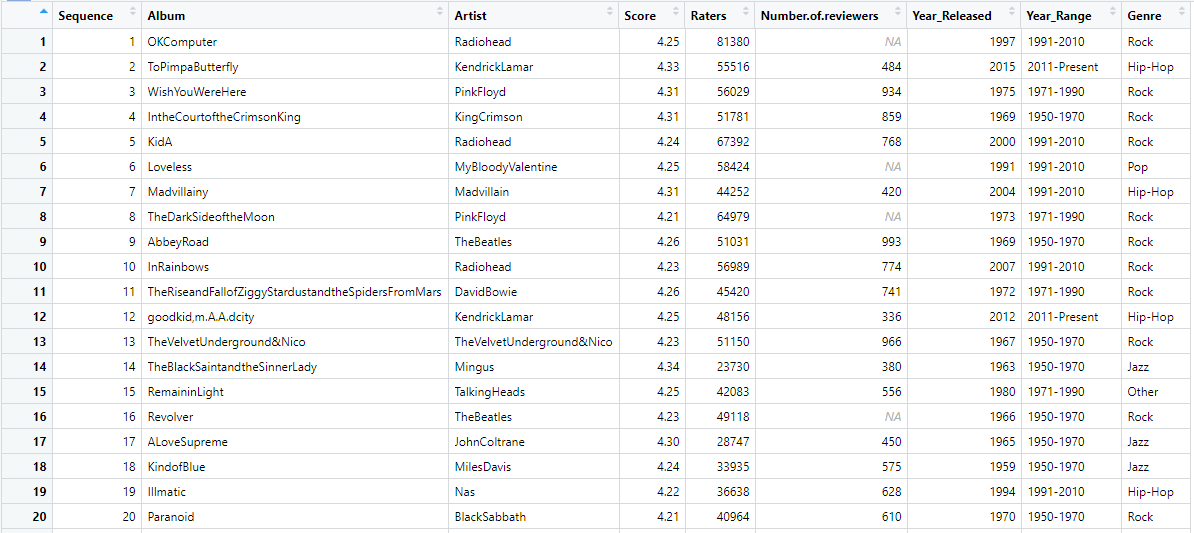The height and width of the screenshot is (533, 1194).
Task: Select the DavidBowie artist cell
Action: [x=533, y=292]
